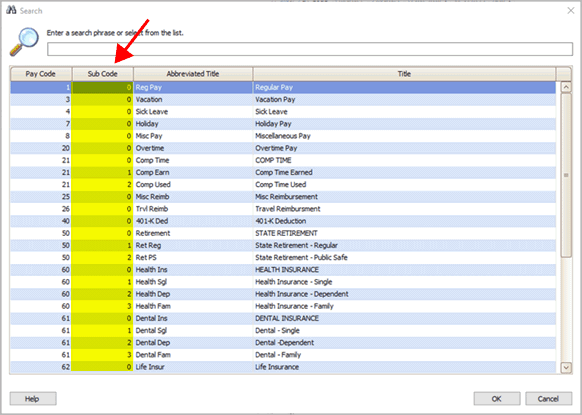Select the Comp Time Earned row
582x415 pixels.
click(x=283, y=172)
